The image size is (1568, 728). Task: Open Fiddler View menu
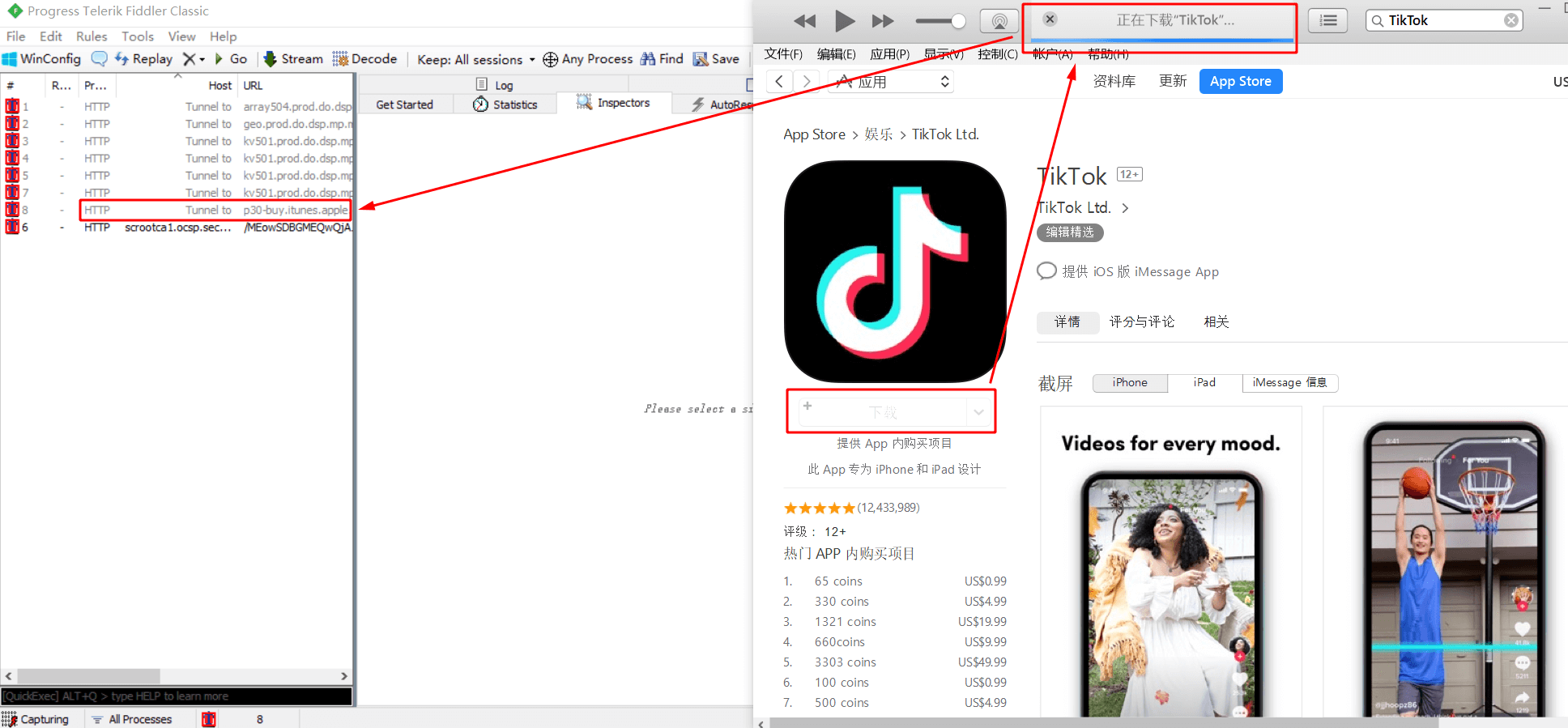tap(181, 36)
